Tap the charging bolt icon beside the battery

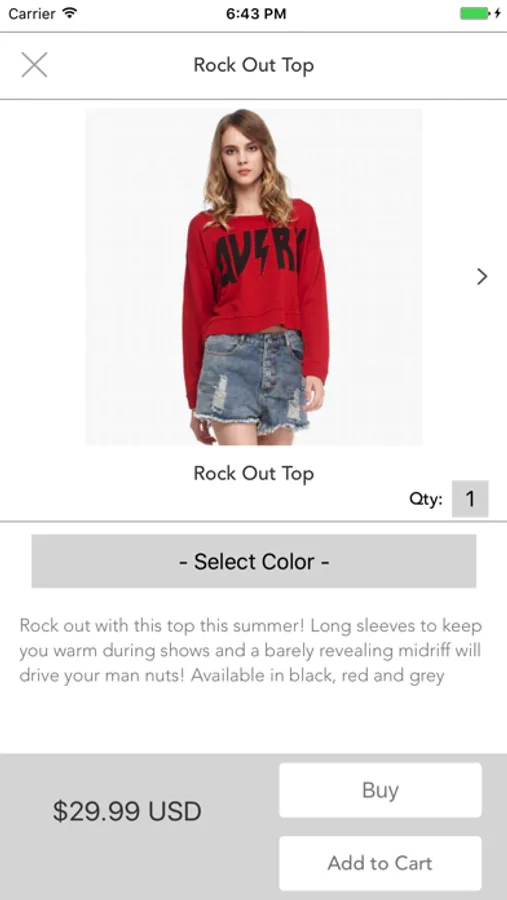[x=497, y=13]
